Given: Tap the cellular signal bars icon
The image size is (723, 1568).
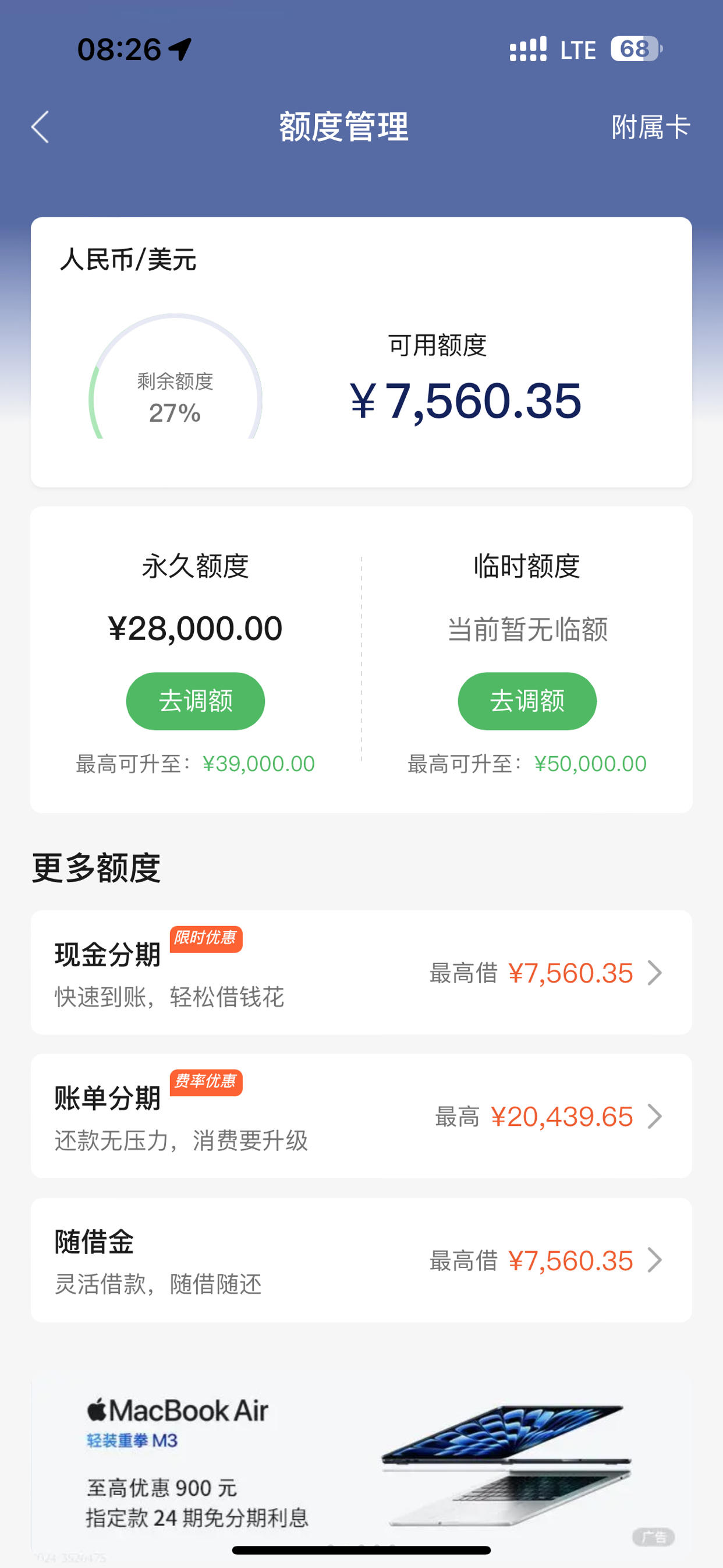Looking at the screenshot, I should 527,49.
